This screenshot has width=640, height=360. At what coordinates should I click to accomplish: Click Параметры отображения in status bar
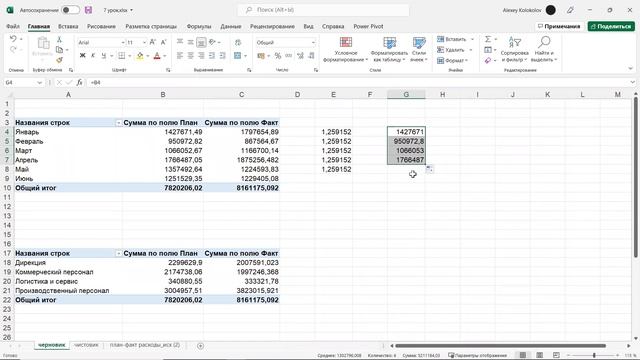click(x=477, y=356)
